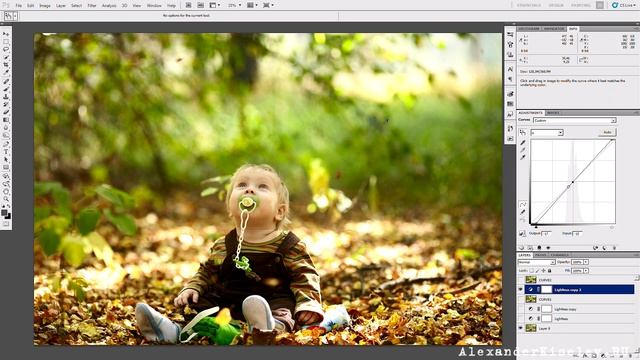Launch Mini Bridge from application bar
This screenshot has height=360, width=640.
point(200,5)
